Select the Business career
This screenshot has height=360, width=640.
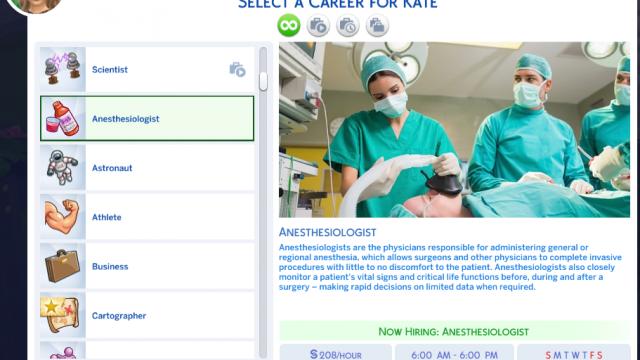point(147,267)
